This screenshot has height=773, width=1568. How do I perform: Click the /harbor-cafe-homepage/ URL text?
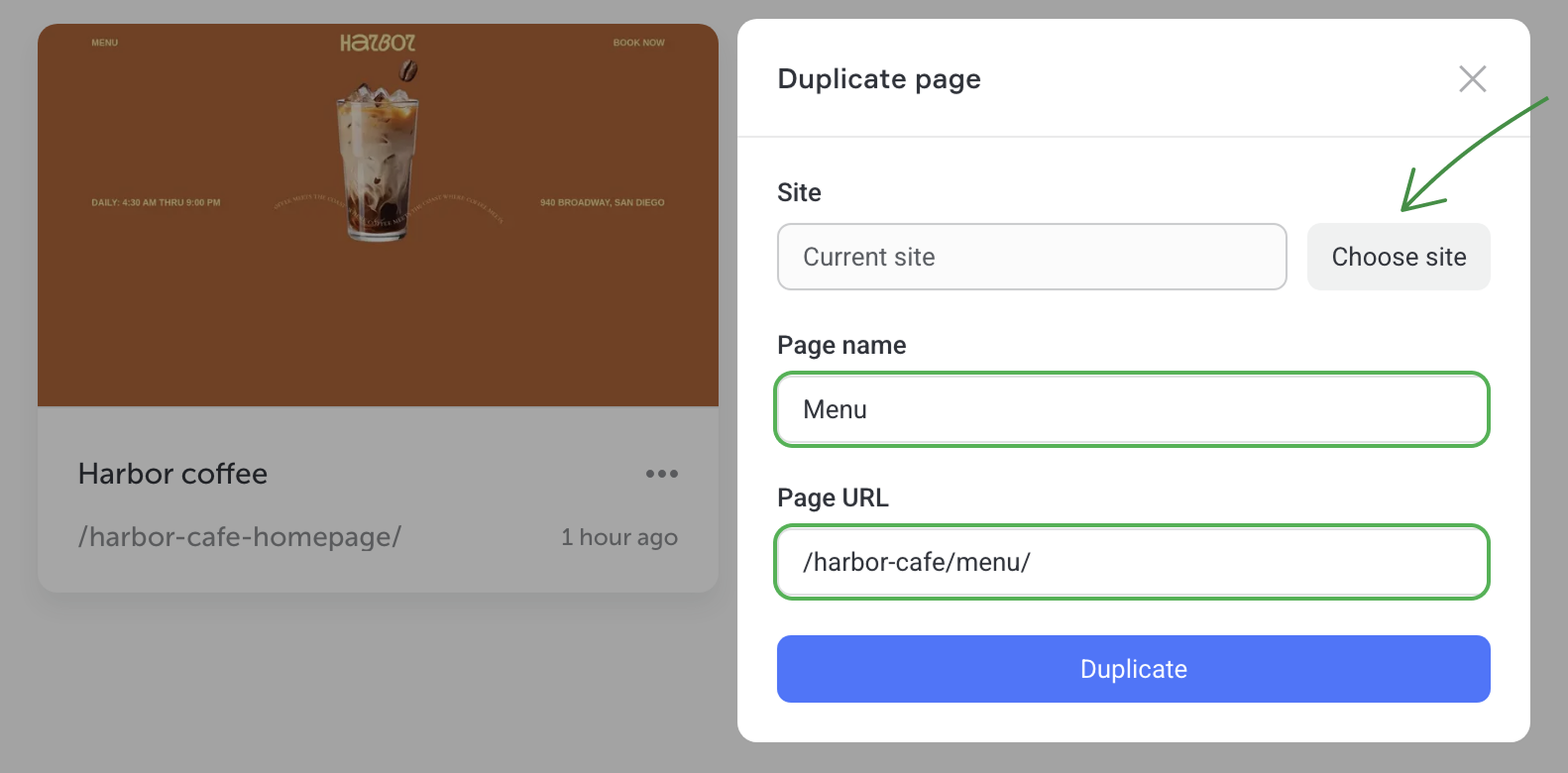(x=240, y=537)
